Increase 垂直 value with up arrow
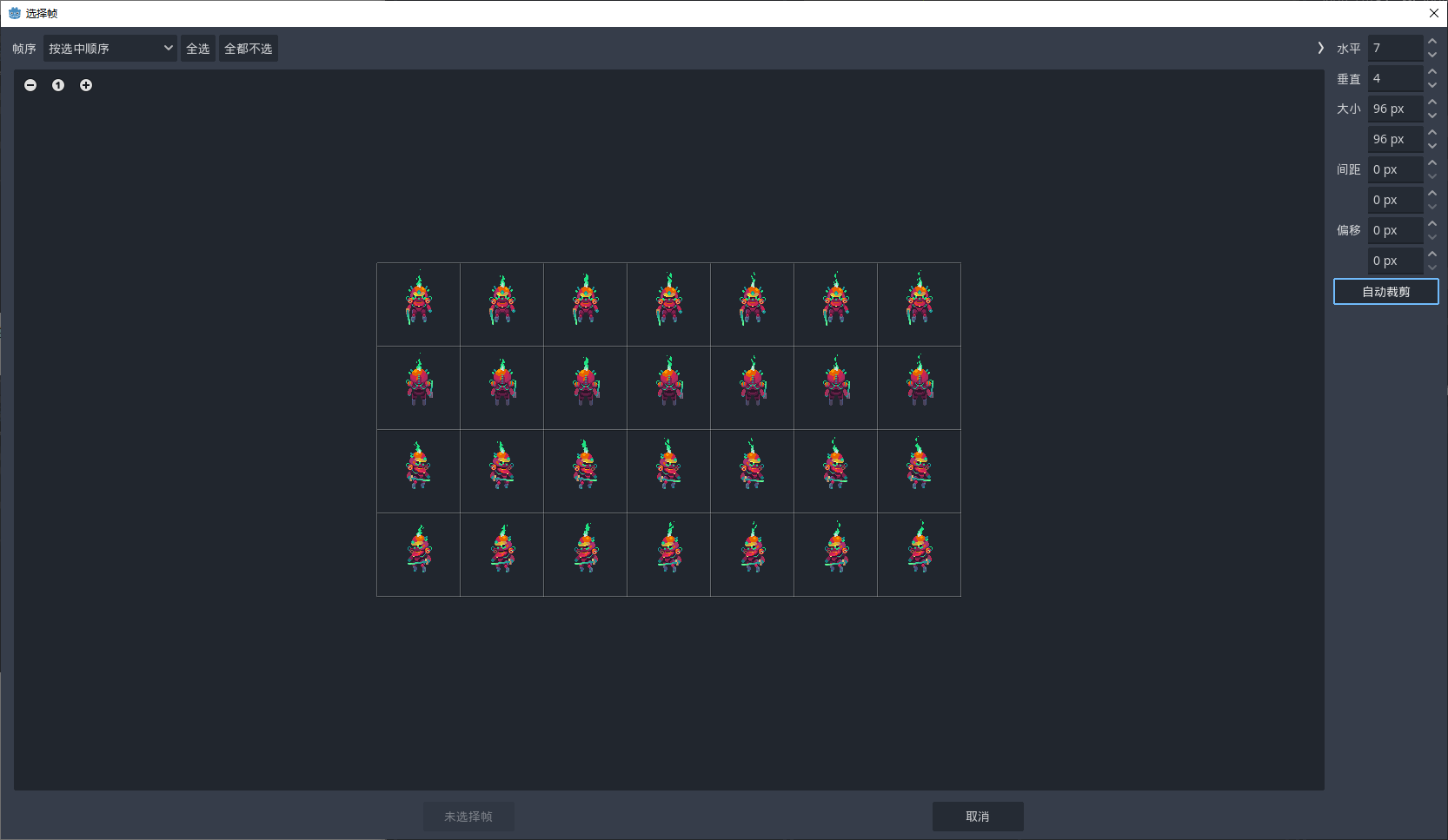 (1432, 72)
